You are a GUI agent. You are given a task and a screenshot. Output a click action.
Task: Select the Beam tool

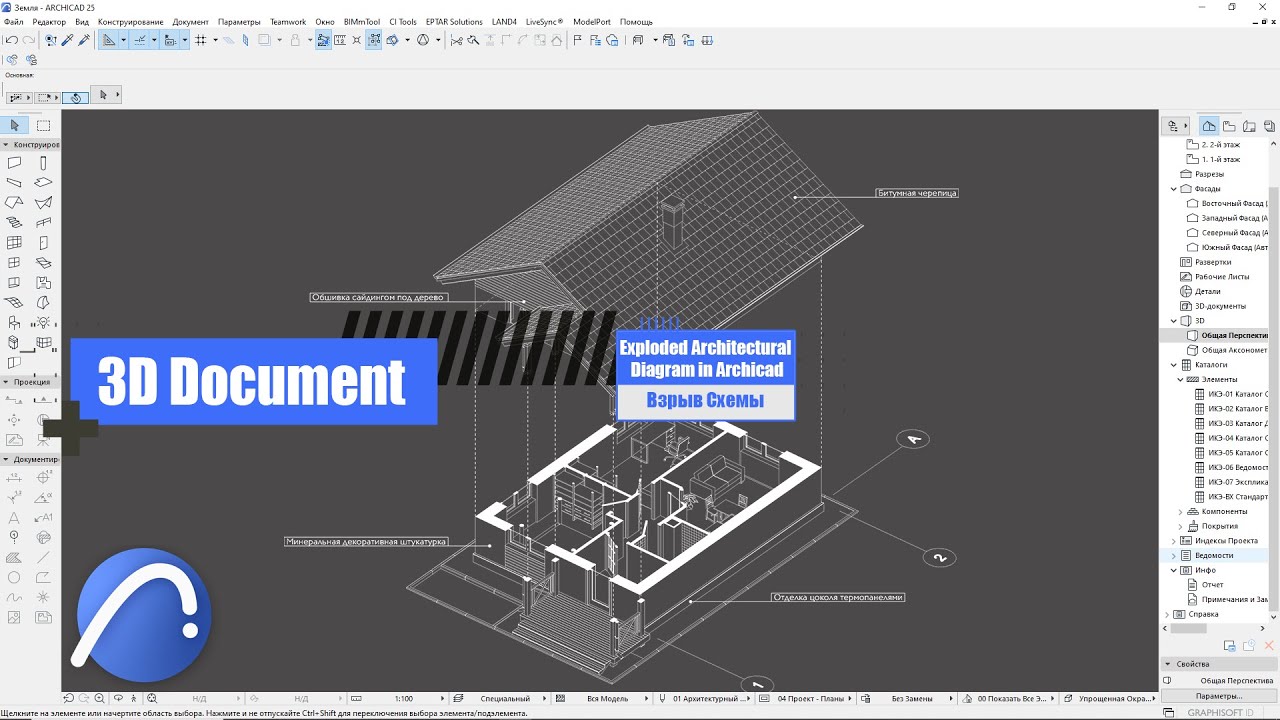(x=14, y=183)
